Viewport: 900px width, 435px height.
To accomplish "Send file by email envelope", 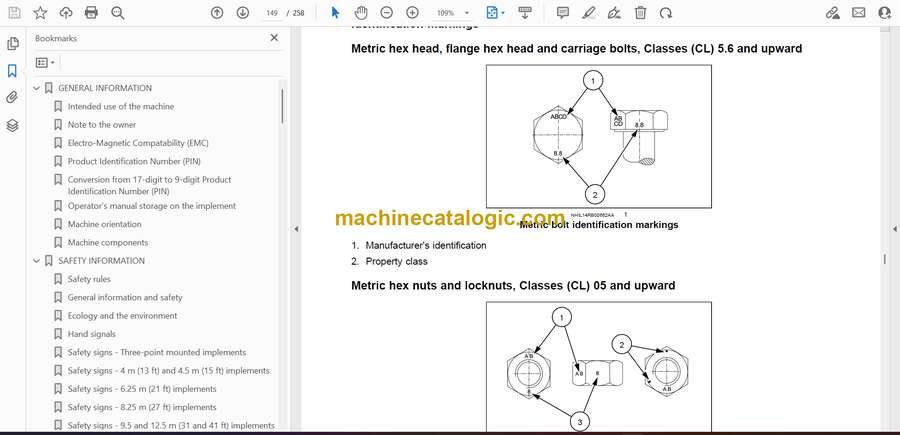I will [x=859, y=12].
